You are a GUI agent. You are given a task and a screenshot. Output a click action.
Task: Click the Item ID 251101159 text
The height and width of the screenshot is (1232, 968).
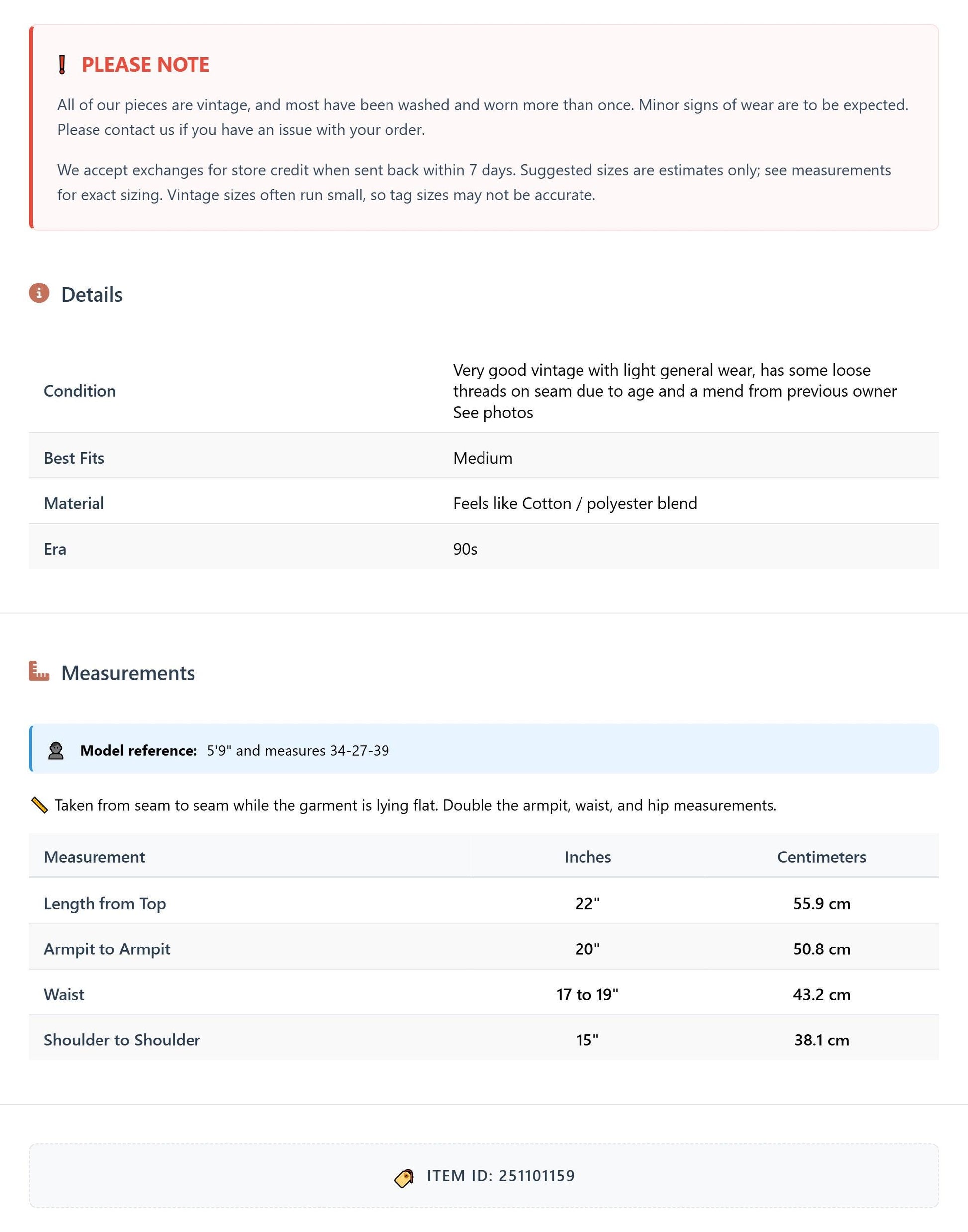501,1176
